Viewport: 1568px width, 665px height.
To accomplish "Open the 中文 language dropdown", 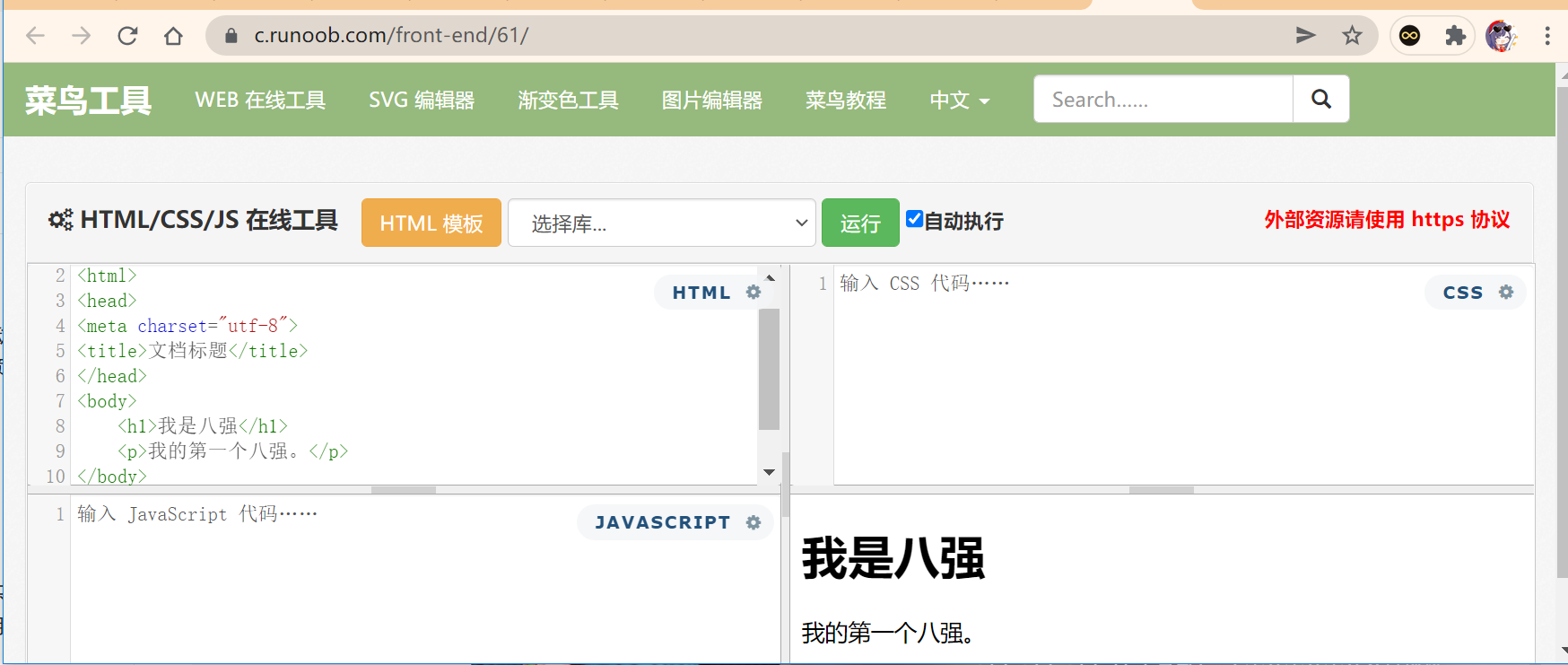I will point(960,101).
